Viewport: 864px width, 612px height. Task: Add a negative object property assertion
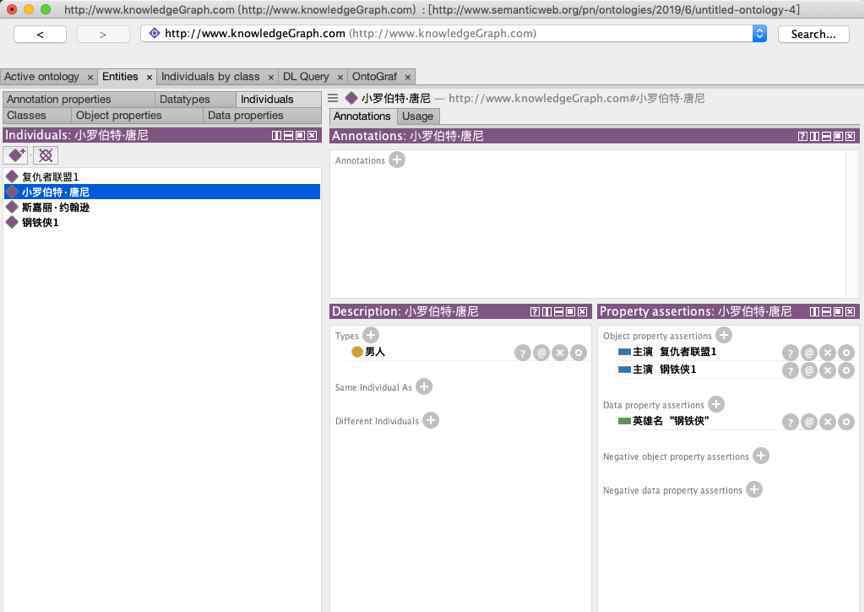pyautogui.click(x=761, y=456)
